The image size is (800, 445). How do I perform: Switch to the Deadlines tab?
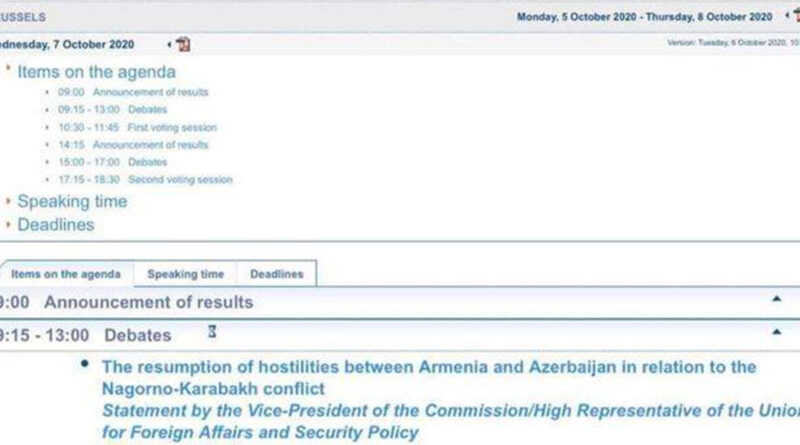click(276, 273)
